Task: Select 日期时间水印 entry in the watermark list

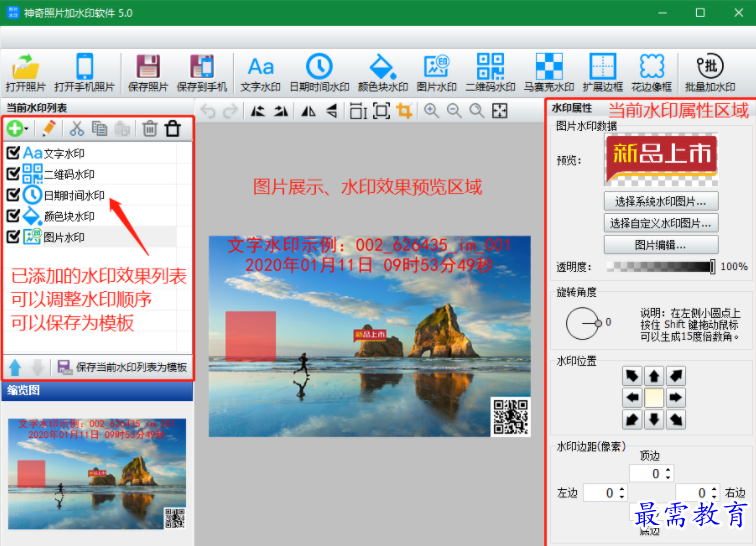Action: pos(73,195)
